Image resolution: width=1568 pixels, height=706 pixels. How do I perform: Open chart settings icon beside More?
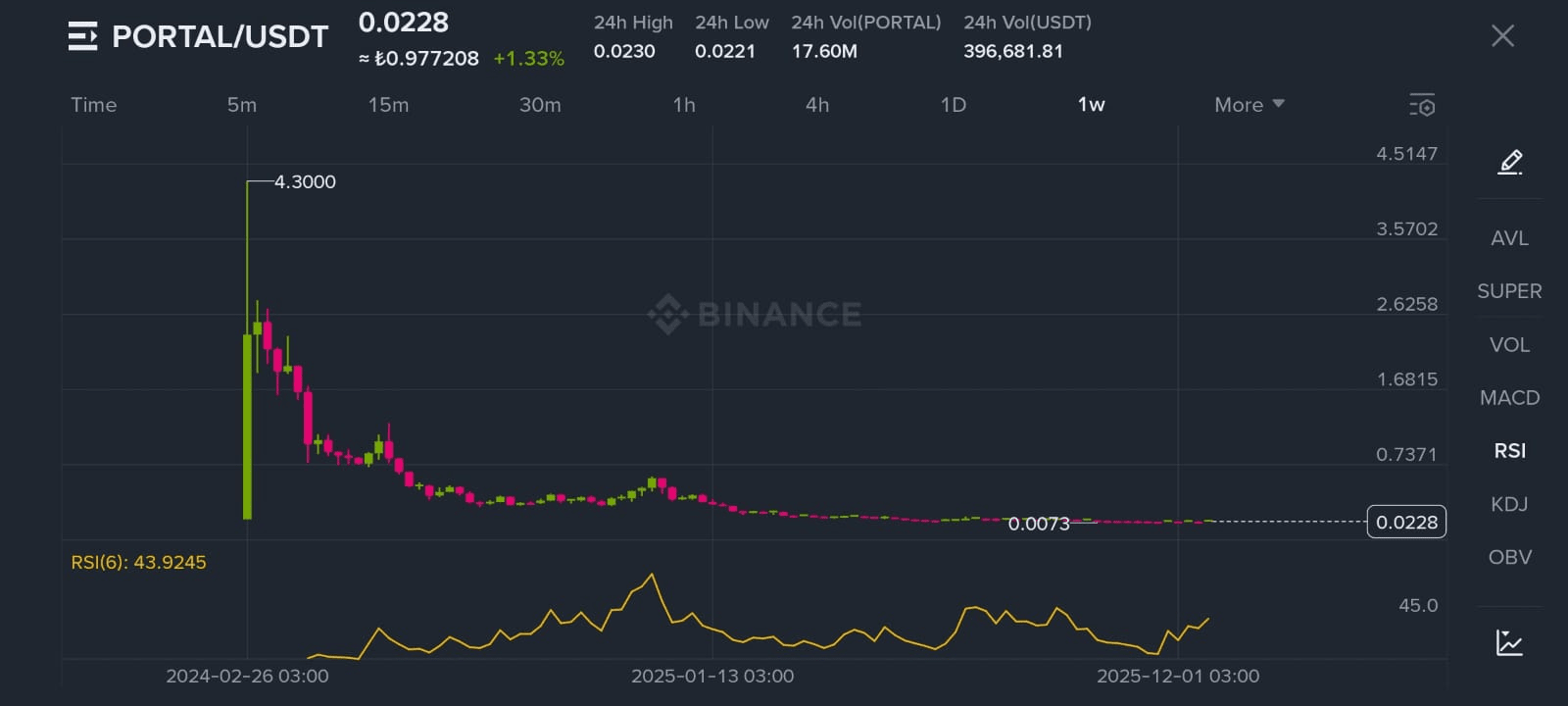(1422, 105)
